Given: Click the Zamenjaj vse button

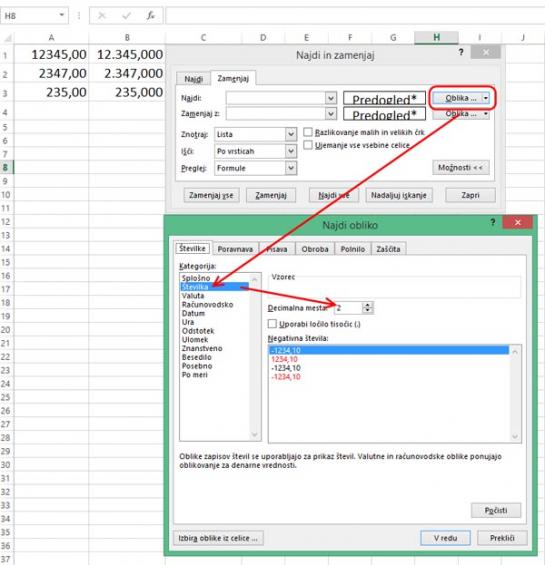Looking at the screenshot, I should pyautogui.click(x=211, y=195).
